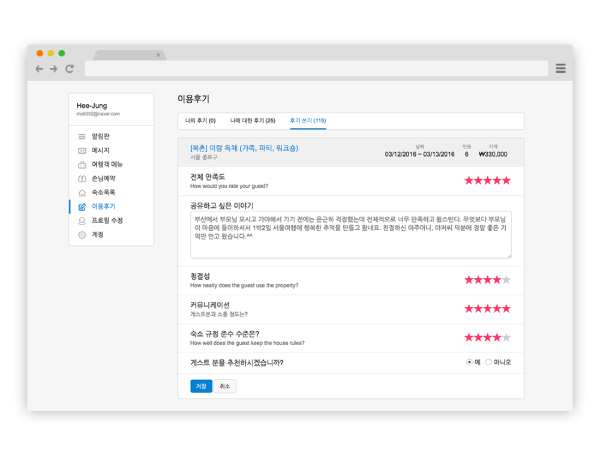The width and height of the screenshot is (600, 450).
Task: Choose the 아니오 radio button for recommendation
Action: [x=488, y=362]
